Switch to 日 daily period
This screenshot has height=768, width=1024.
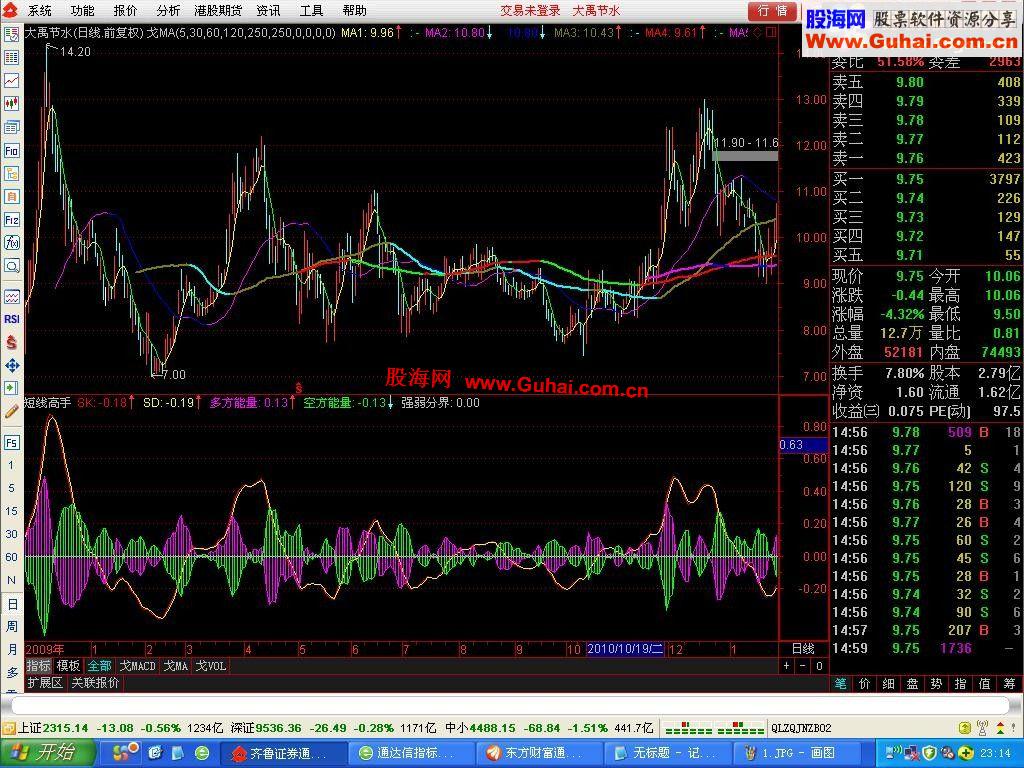tap(12, 604)
